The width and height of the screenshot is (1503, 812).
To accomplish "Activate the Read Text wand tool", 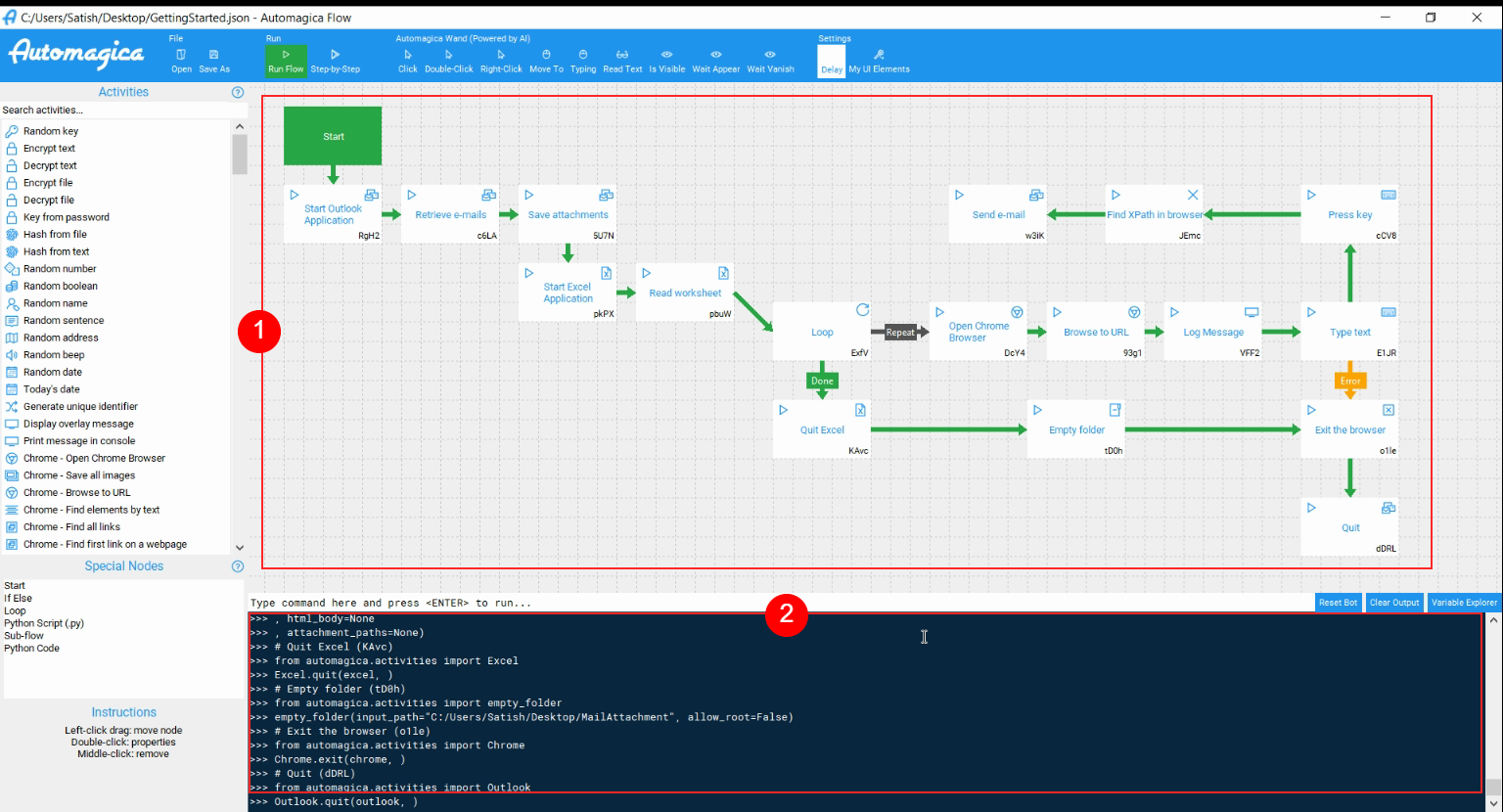I will point(622,61).
